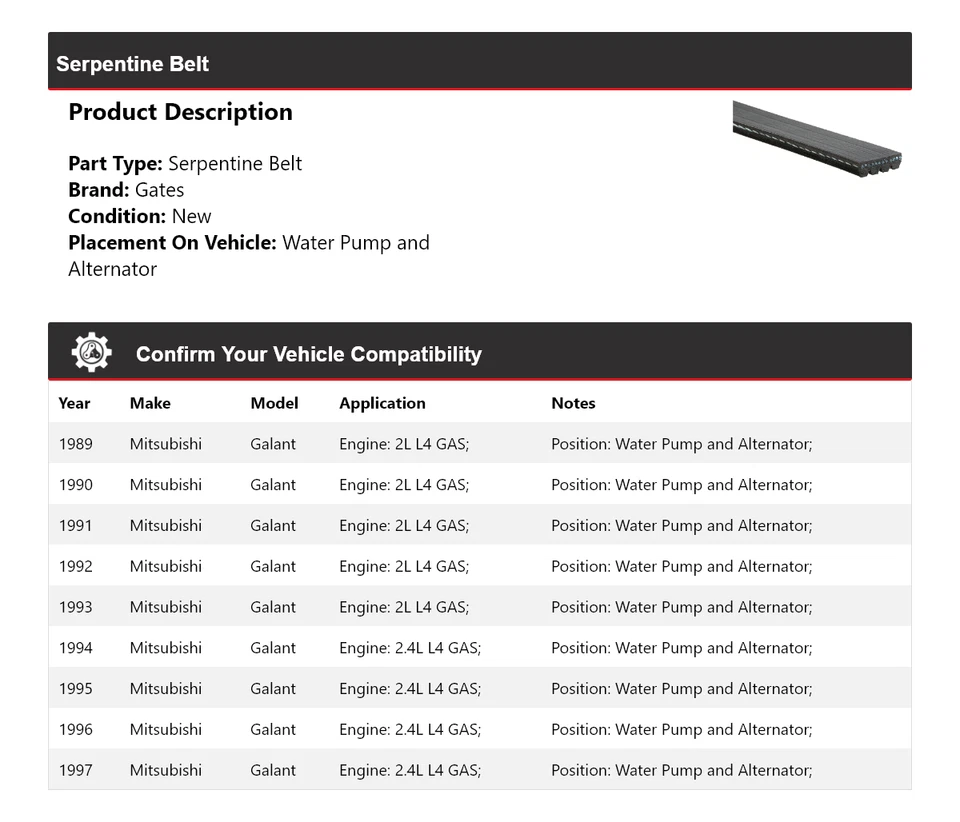The width and height of the screenshot is (960, 822).
Task: Click Confirm Your Vehicle Compatibility heading
Action: pos(308,354)
